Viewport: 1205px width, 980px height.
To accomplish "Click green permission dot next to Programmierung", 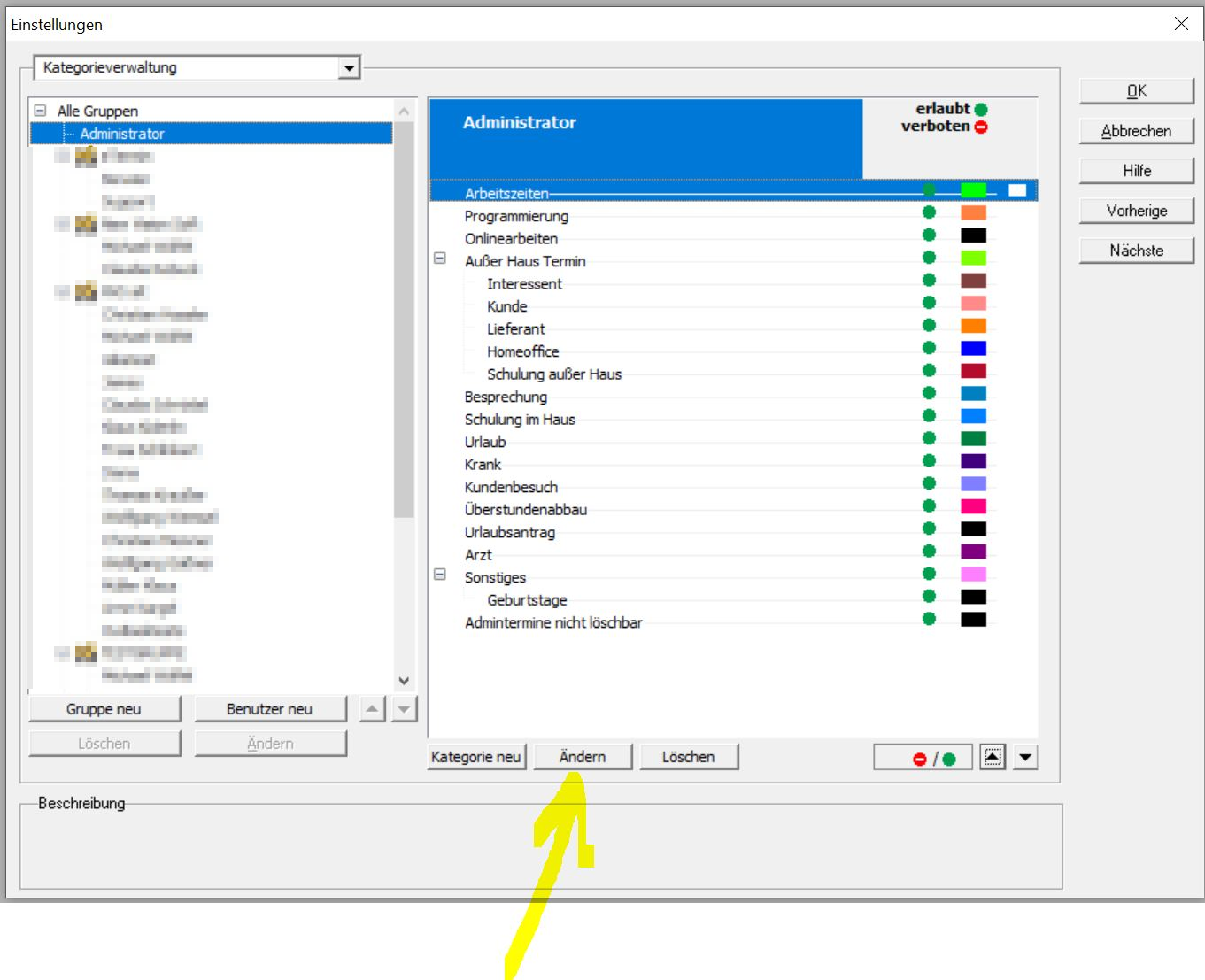I will click(x=929, y=212).
